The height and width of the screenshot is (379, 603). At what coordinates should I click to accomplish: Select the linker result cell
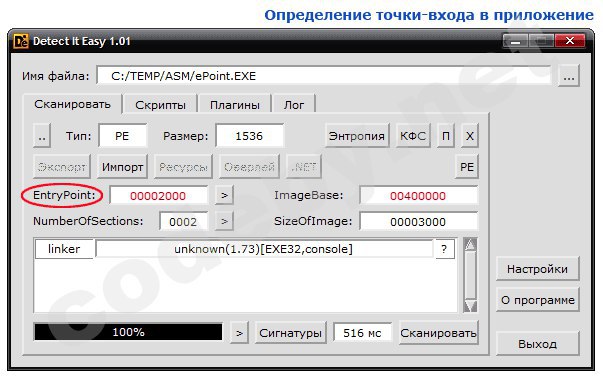pos(64,249)
